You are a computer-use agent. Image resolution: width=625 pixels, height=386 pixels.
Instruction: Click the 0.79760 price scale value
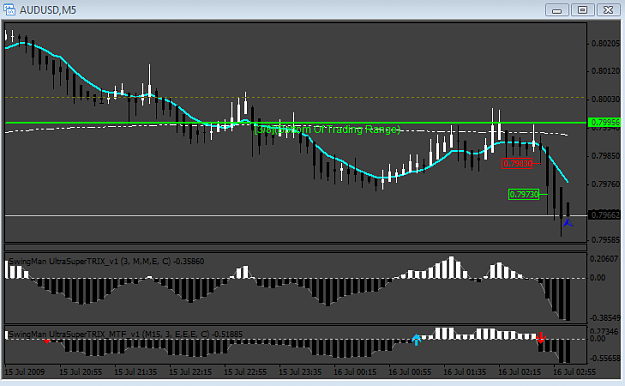[x=605, y=184]
